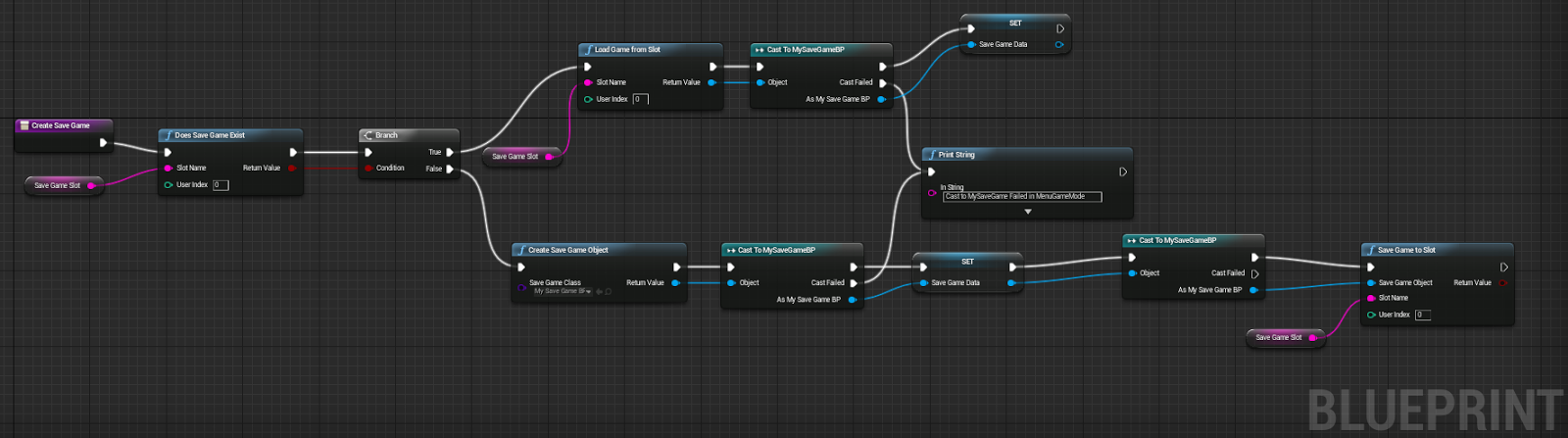Click the Create Save Game event exec output pin
Screen dimensions: 1568x438
click(x=104, y=142)
